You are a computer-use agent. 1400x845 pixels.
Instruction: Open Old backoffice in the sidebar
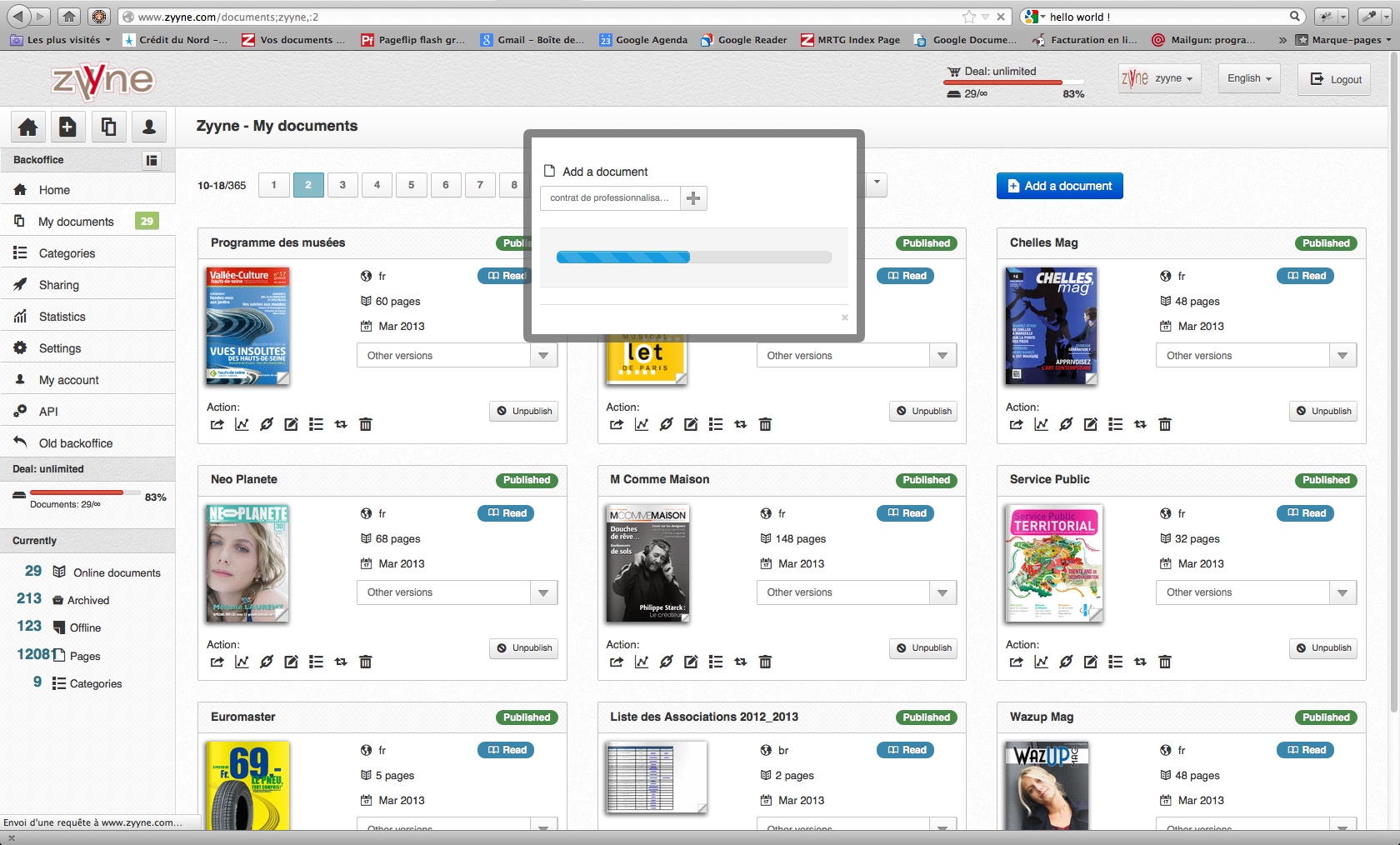(x=87, y=443)
